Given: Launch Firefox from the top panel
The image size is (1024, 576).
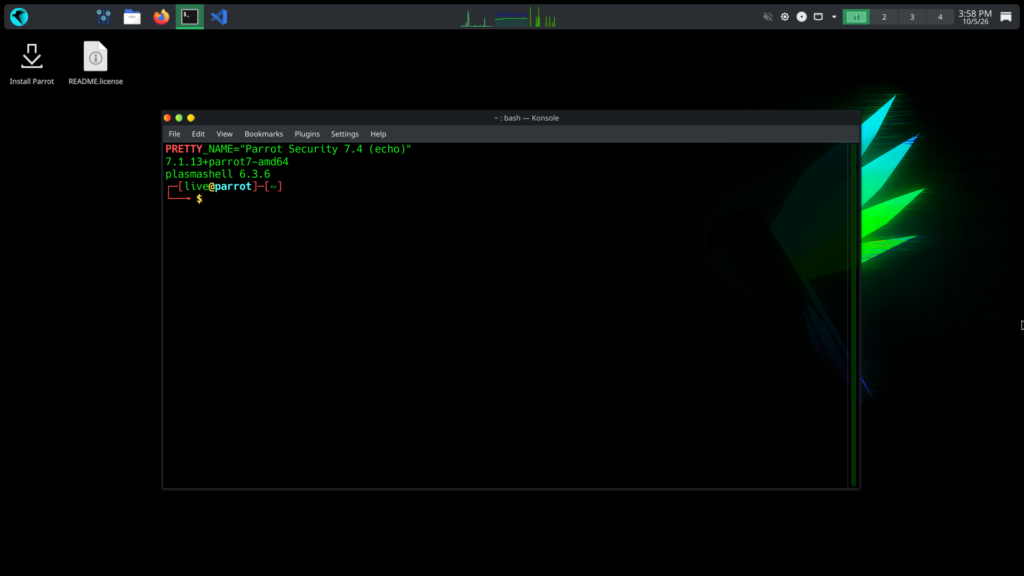Looking at the screenshot, I should pos(161,16).
